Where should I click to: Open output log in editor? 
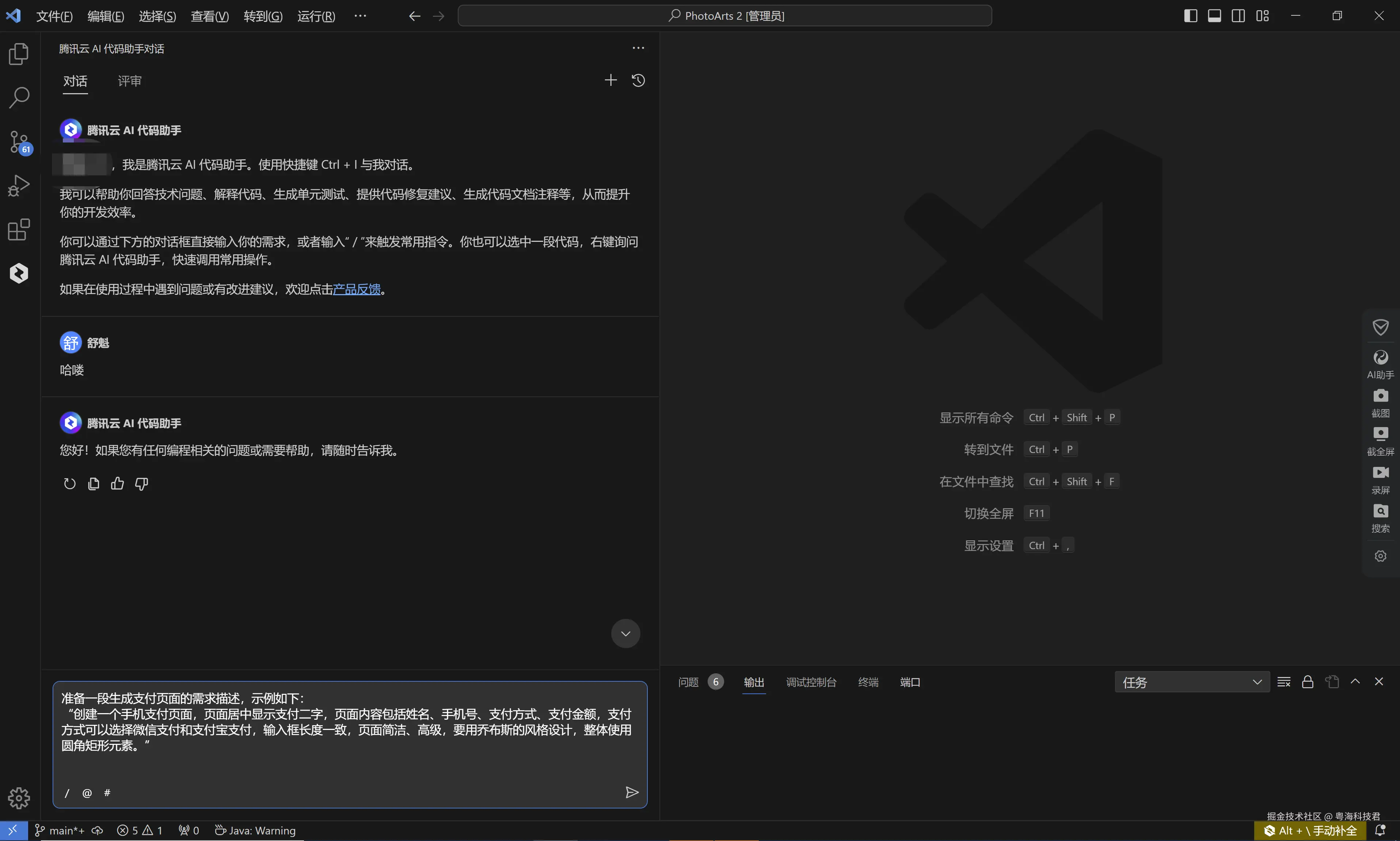[1331, 682]
